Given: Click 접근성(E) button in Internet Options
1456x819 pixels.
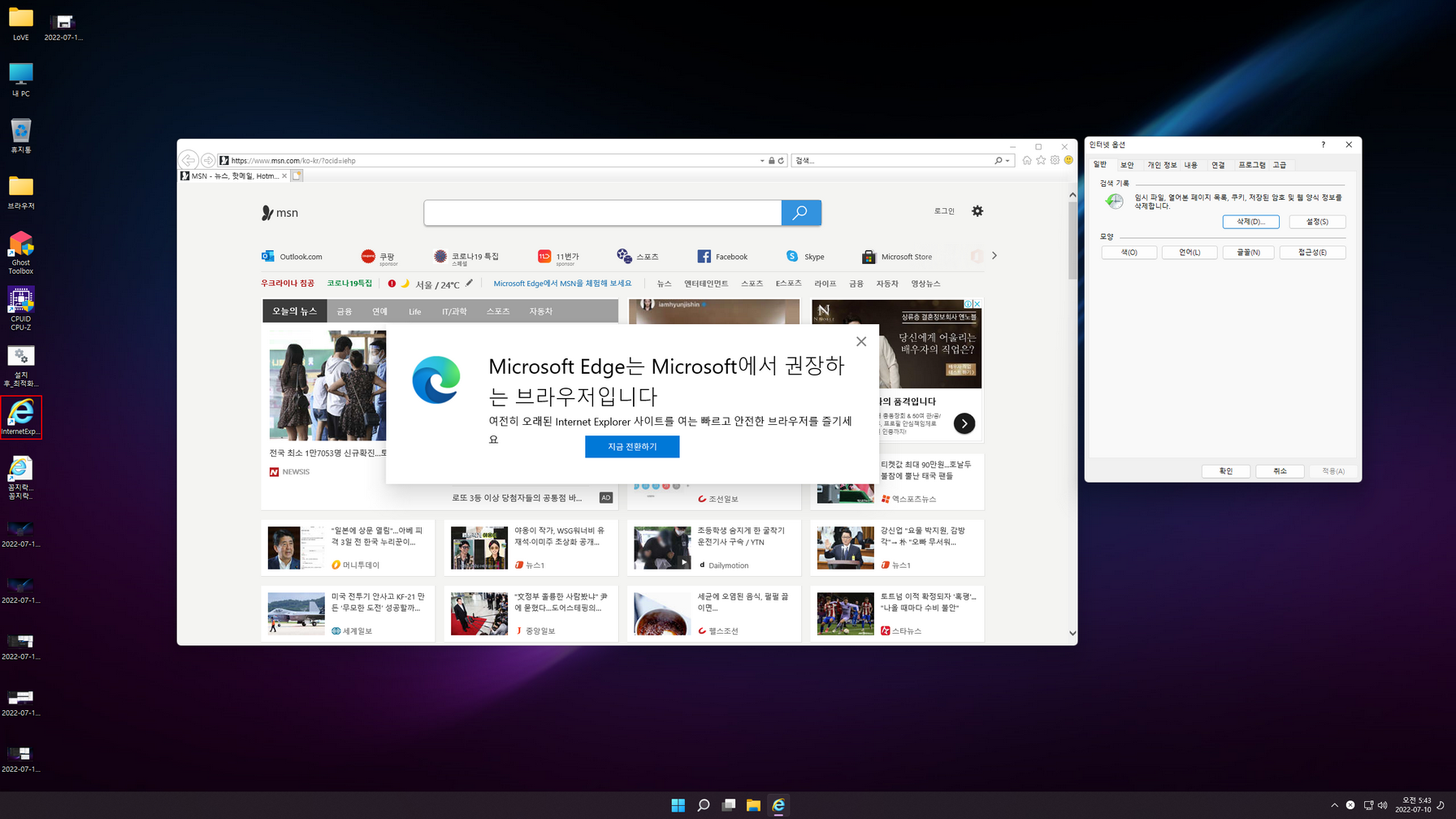Looking at the screenshot, I should tap(1312, 253).
